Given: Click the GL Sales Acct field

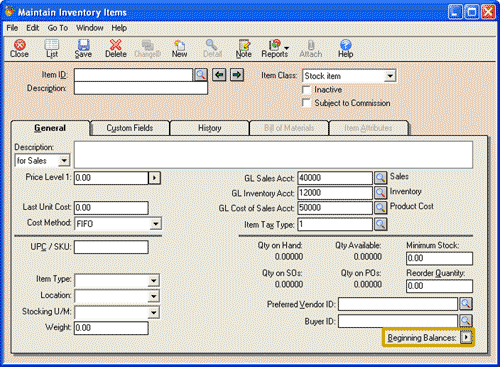Looking at the screenshot, I should [x=335, y=178].
